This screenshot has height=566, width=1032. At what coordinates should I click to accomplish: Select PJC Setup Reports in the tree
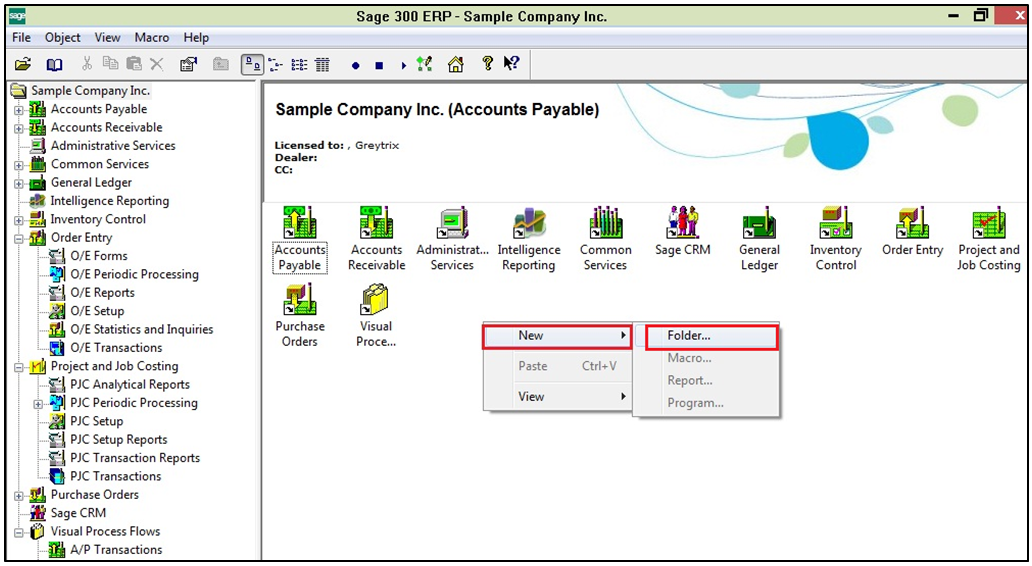118,440
